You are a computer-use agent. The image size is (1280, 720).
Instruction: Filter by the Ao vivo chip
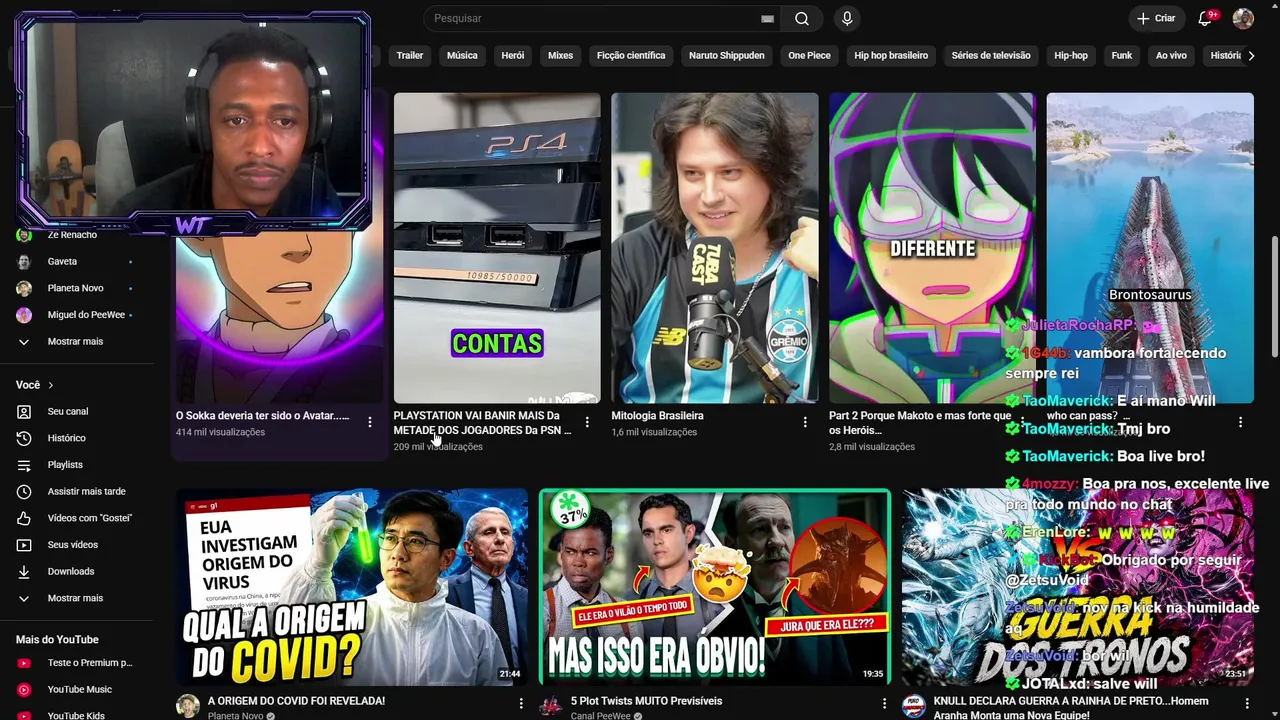point(1171,56)
